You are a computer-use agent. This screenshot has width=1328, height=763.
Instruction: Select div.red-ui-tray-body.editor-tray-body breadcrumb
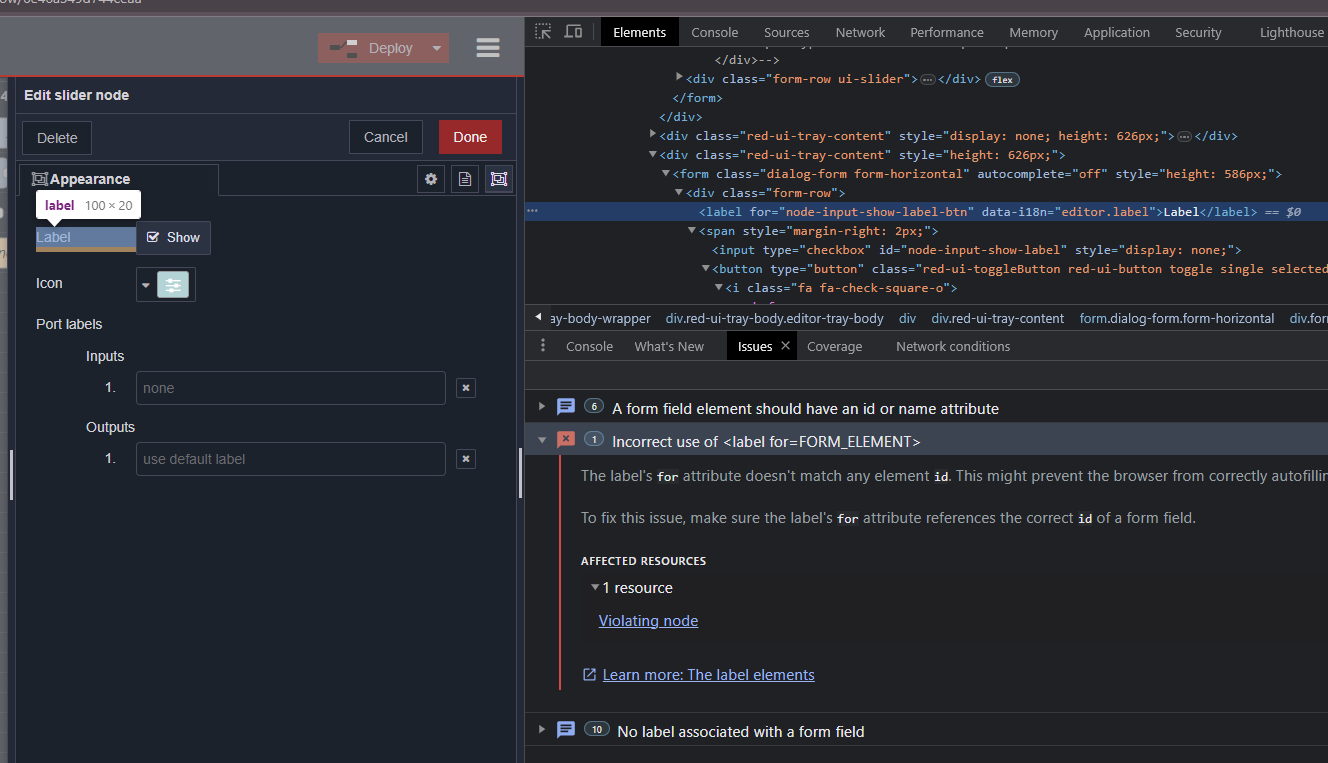[775, 318]
